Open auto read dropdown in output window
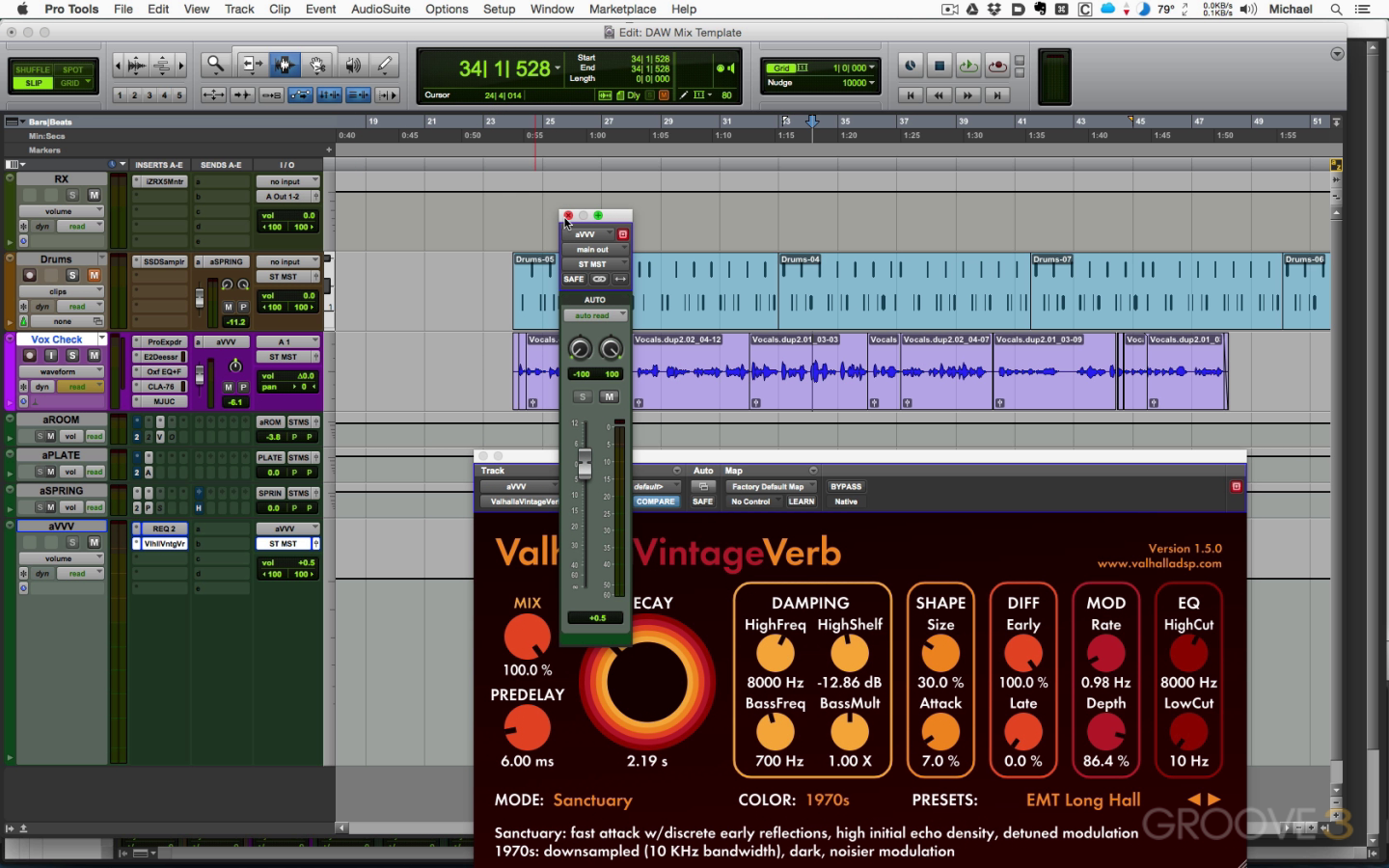This screenshot has height=868, width=1389. [x=595, y=315]
